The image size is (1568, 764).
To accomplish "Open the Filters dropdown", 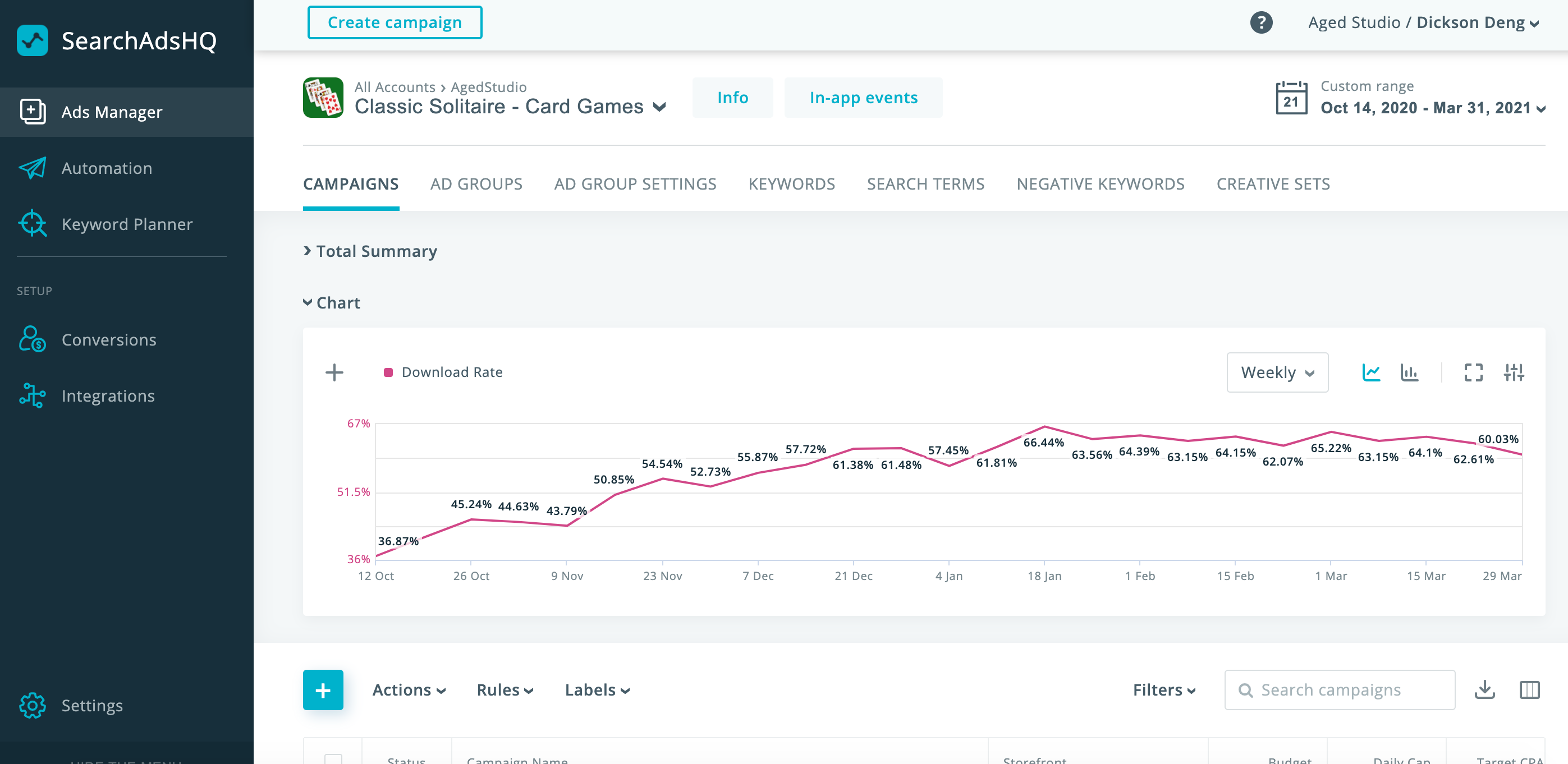I will click(1164, 690).
